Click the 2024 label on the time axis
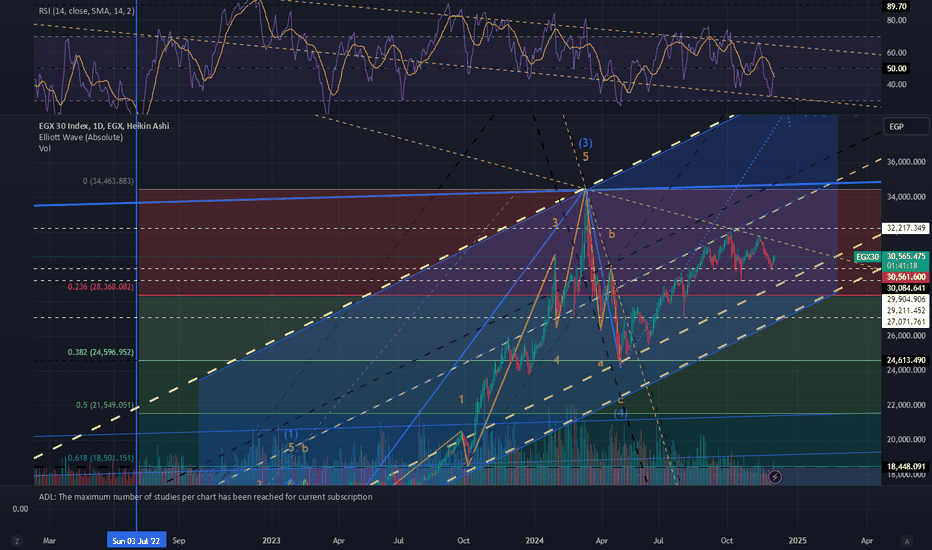This screenshot has width=932, height=550. click(x=534, y=541)
